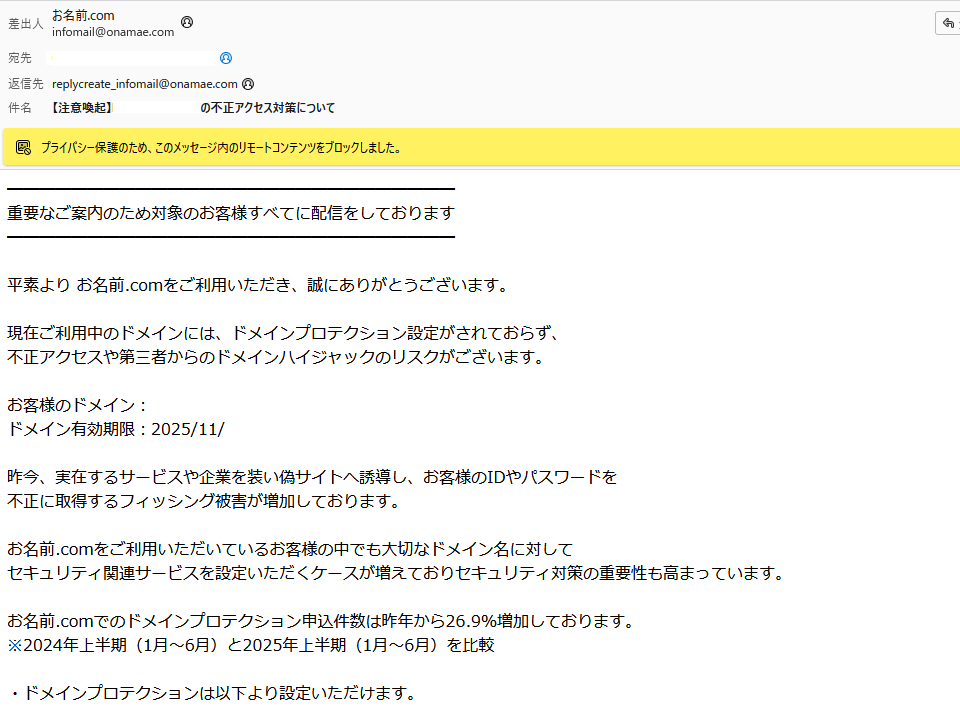
Task: Click inside the 宛先 recipient field
Action: click(130, 57)
